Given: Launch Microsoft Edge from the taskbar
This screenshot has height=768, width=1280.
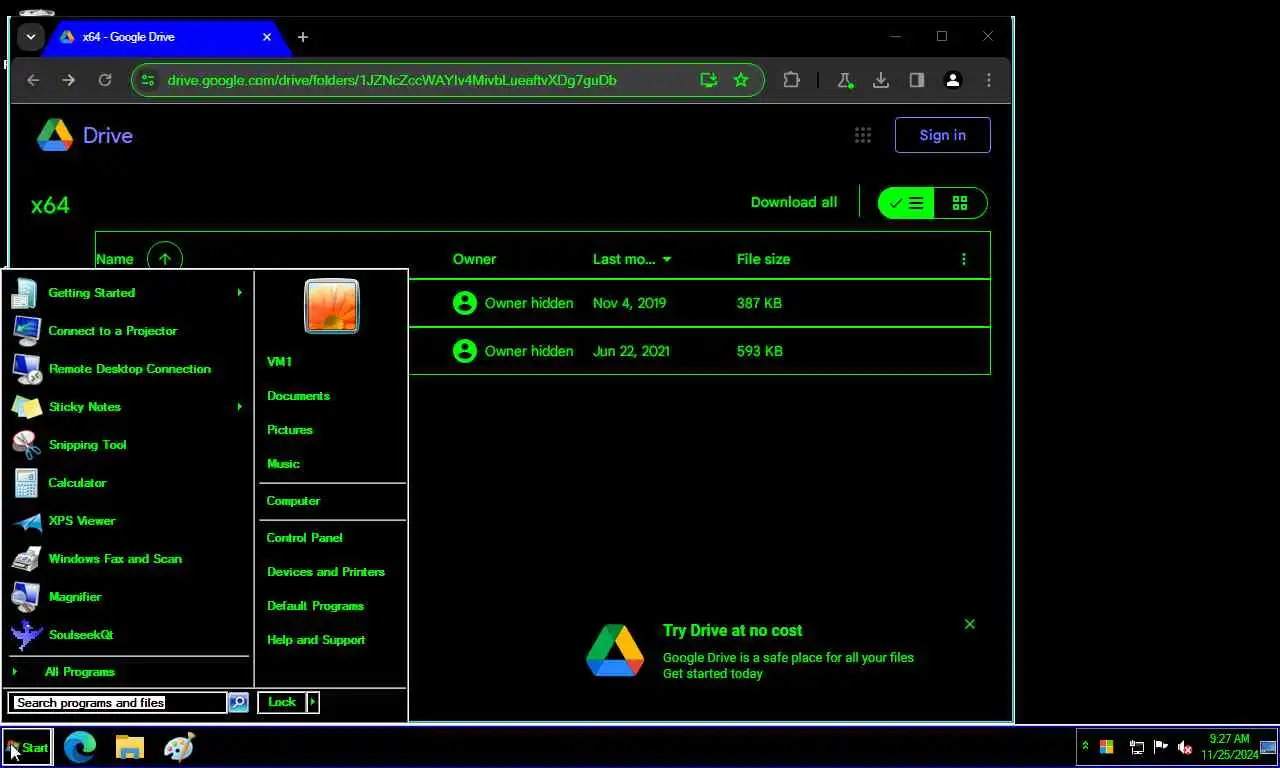Looking at the screenshot, I should tap(80, 747).
